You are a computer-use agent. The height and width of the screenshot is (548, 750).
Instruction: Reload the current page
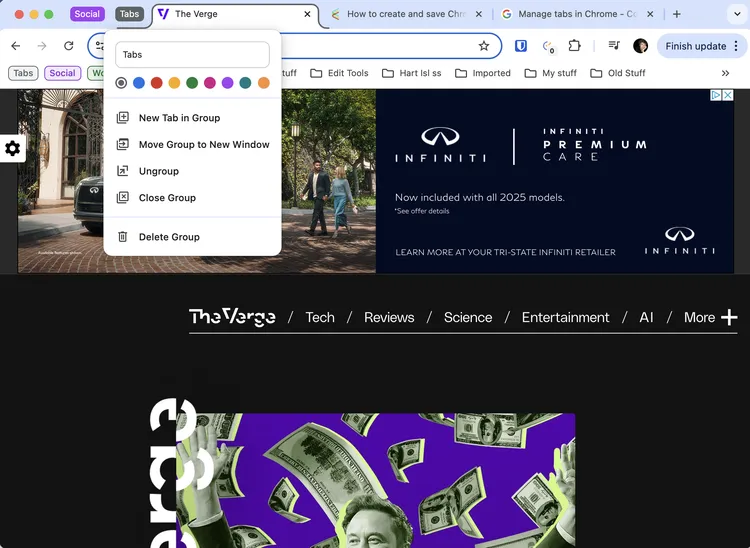[68, 46]
